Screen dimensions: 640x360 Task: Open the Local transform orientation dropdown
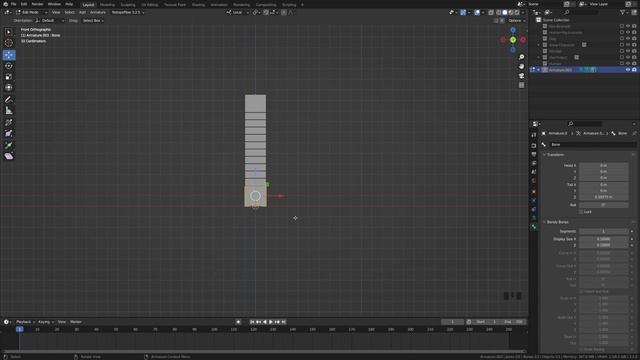click(238, 13)
